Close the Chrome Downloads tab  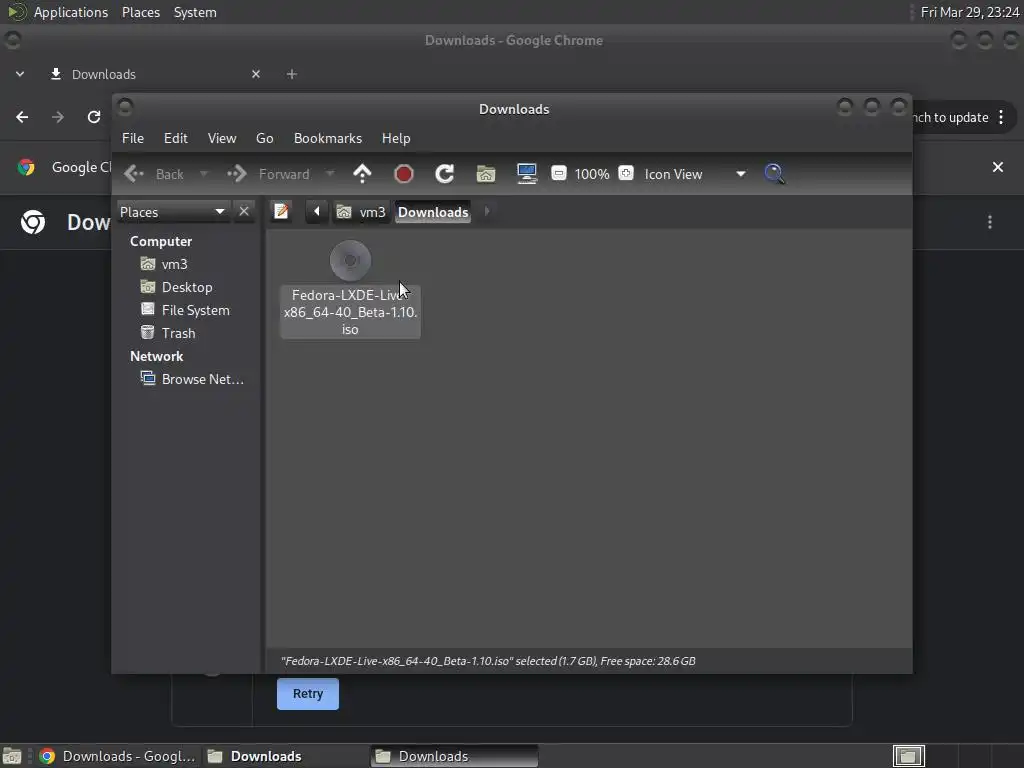pos(256,74)
